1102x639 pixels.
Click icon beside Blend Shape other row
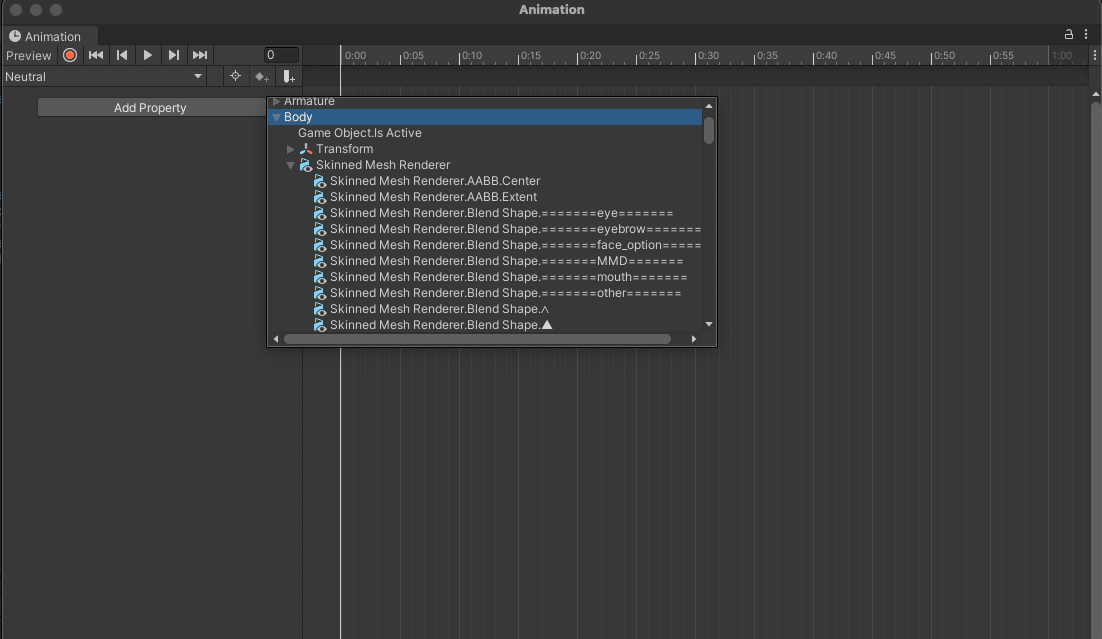coord(320,293)
